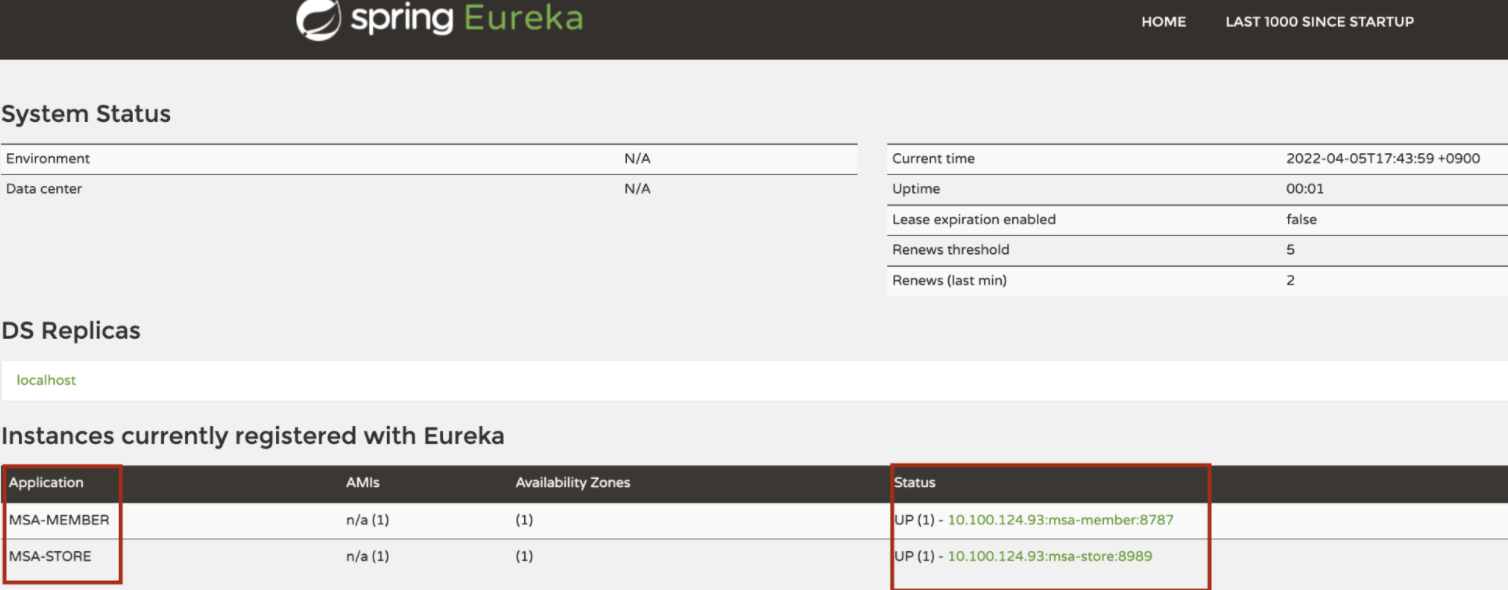Open the msa-store:8989 instance link
The width and height of the screenshot is (1508, 590).
click(x=1050, y=556)
